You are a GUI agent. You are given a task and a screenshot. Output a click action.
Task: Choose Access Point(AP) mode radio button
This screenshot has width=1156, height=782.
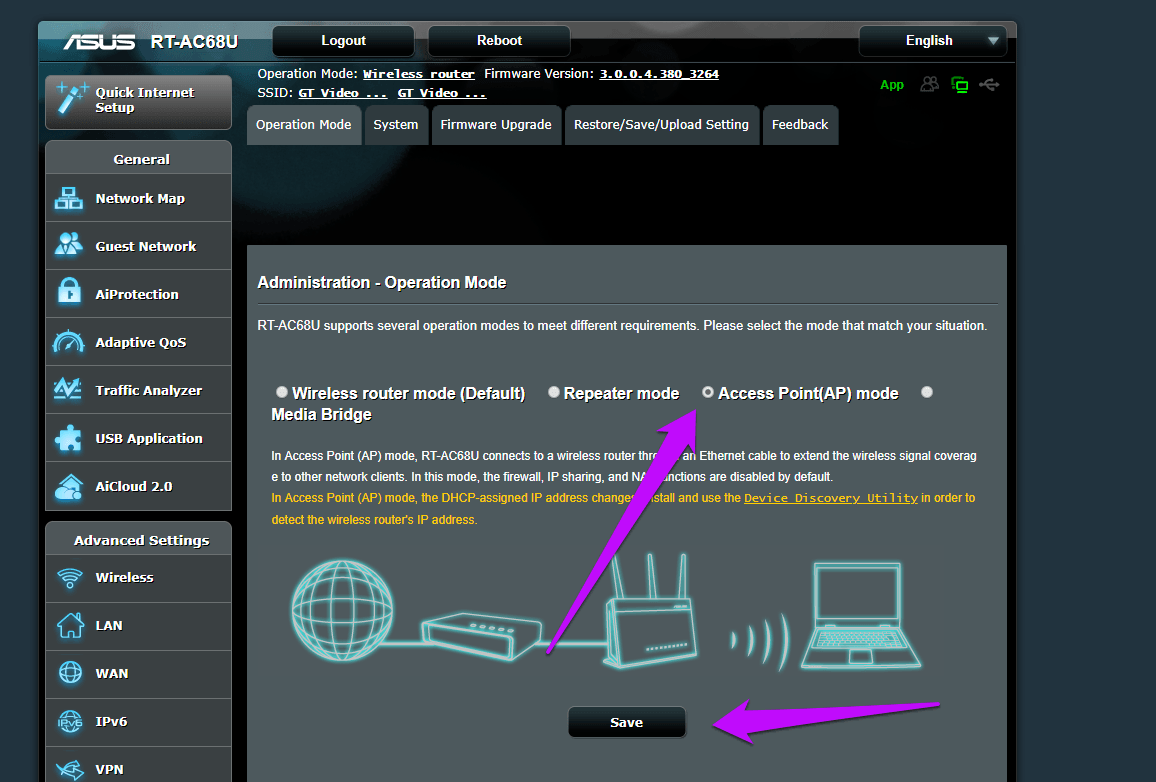point(708,392)
